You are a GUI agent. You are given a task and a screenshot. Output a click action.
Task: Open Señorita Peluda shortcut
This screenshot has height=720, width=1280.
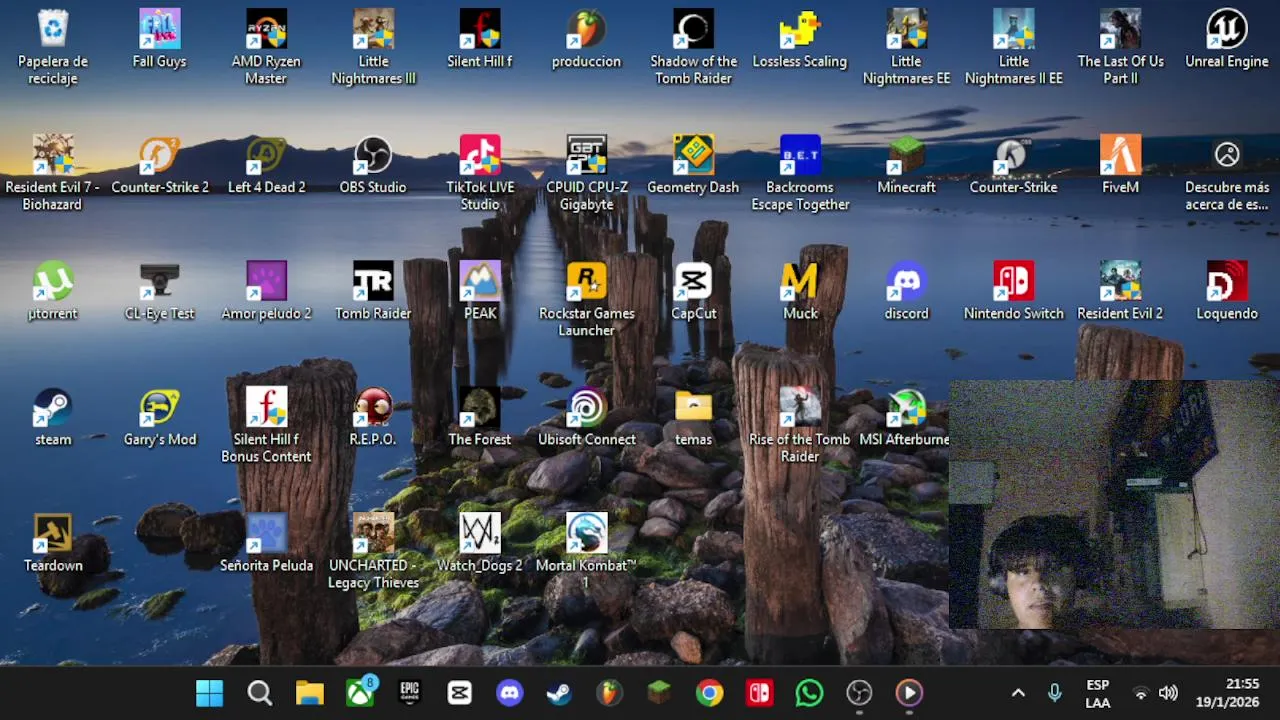266,543
